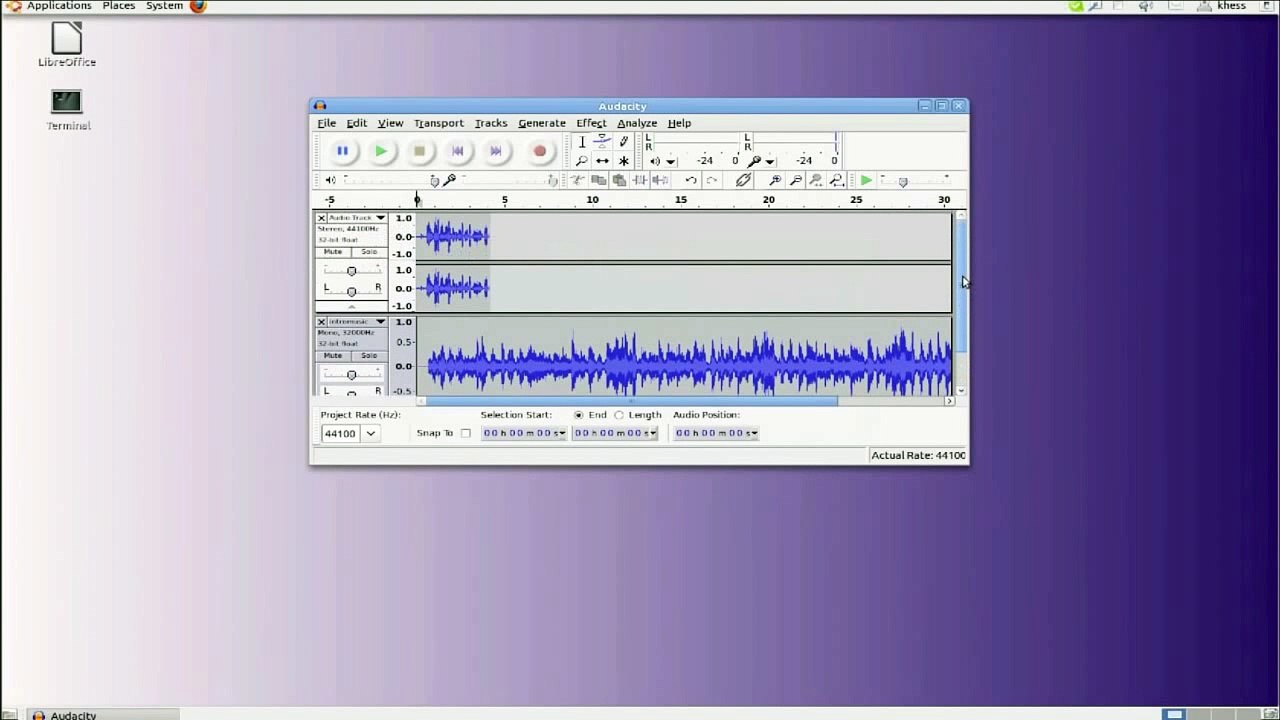The image size is (1280, 720).
Task: Click the Cut scissors icon
Action: click(x=577, y=180)
